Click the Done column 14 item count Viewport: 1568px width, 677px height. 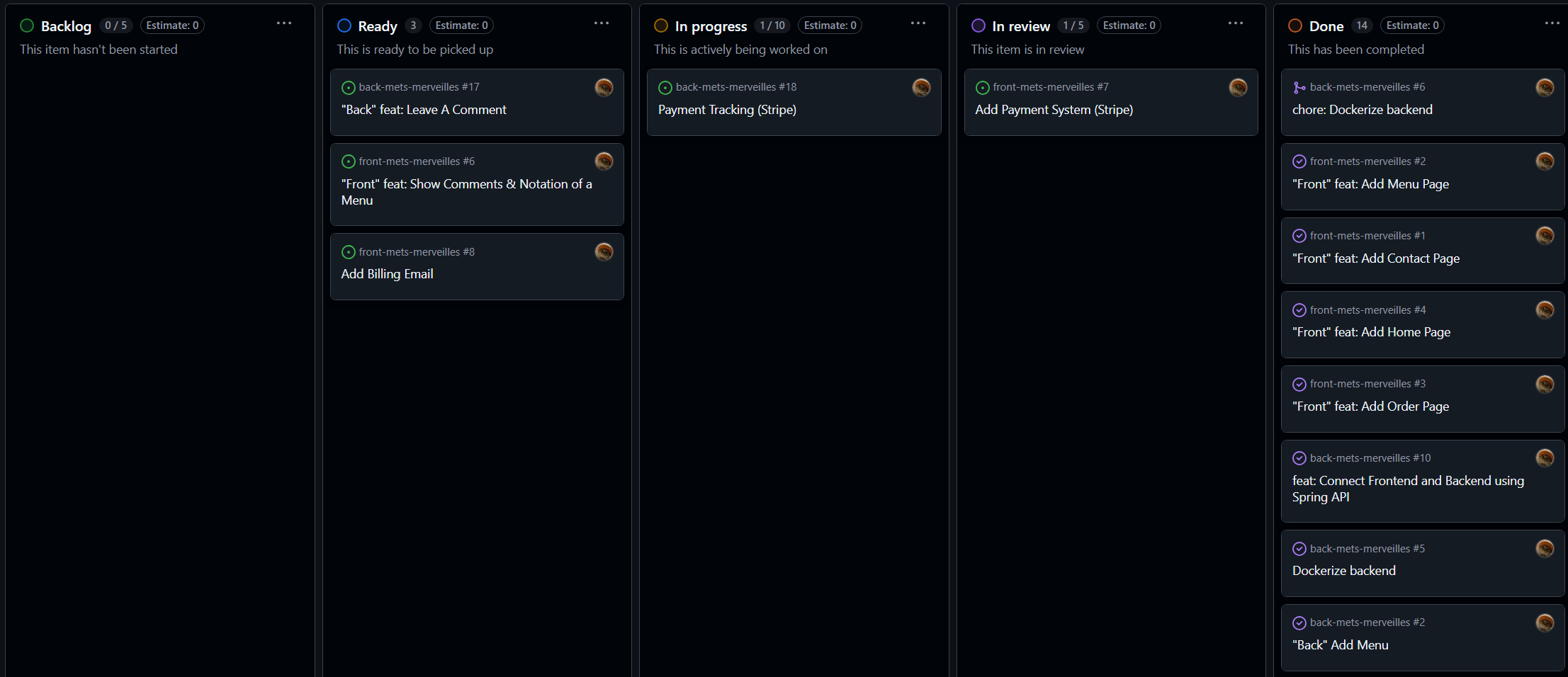pos(1362,25)
